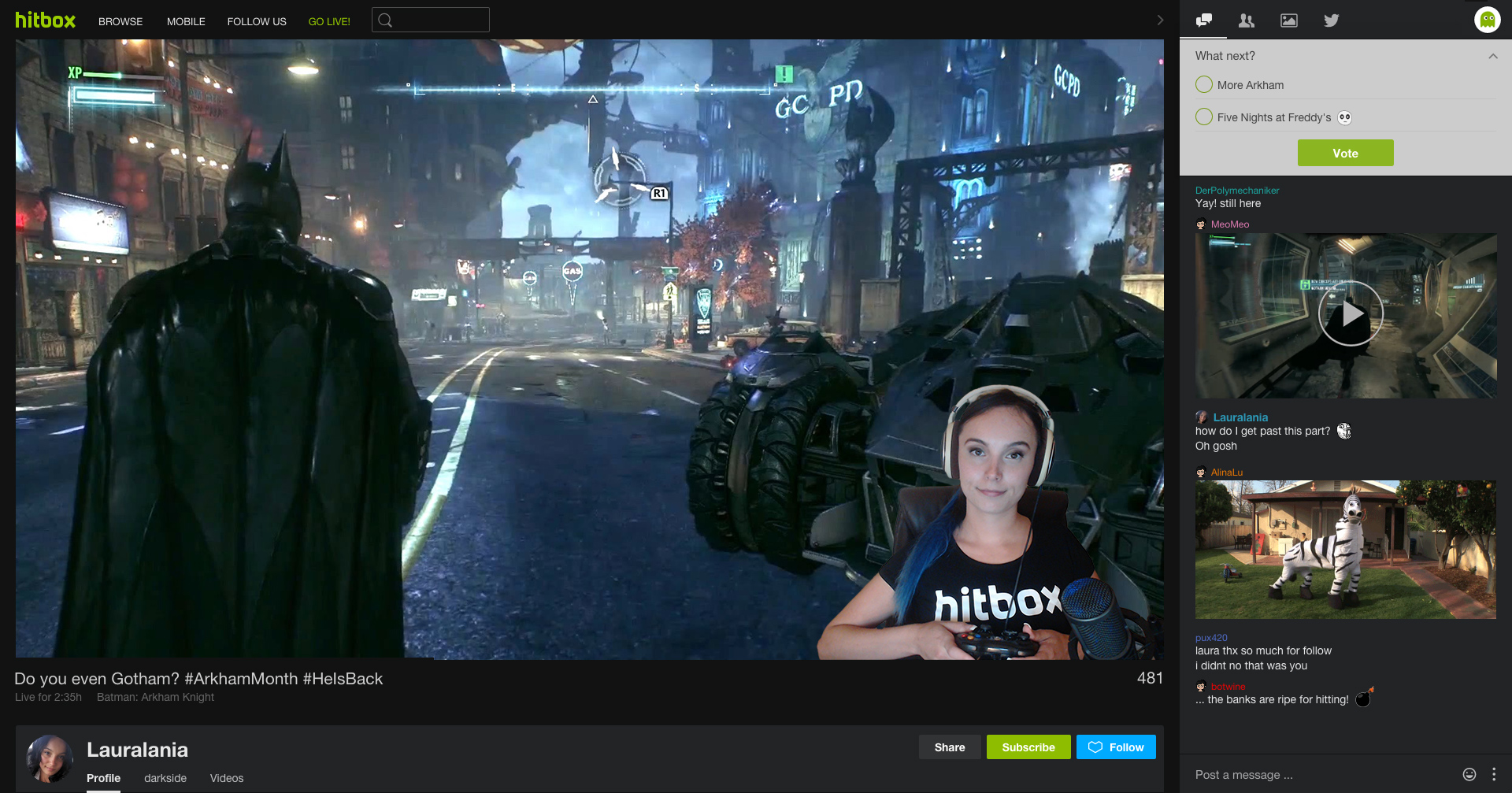Play MeoMeo's shared video clip
Viewport: 1512px width, 793px height.
click(x=1350, y=313)
